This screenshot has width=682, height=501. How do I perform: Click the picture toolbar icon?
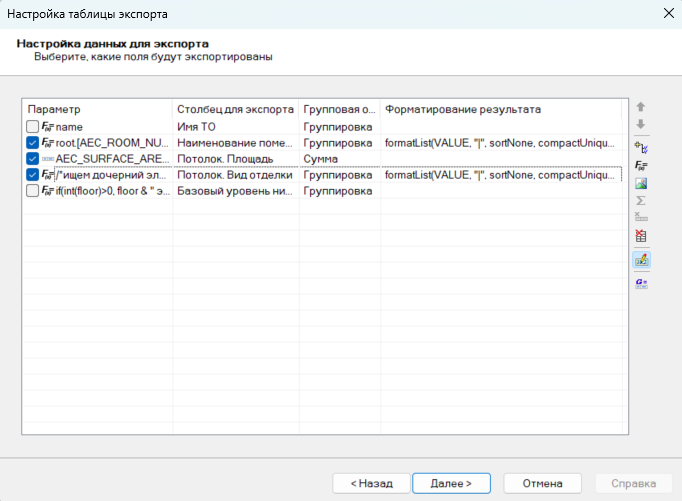coord(641,183)
